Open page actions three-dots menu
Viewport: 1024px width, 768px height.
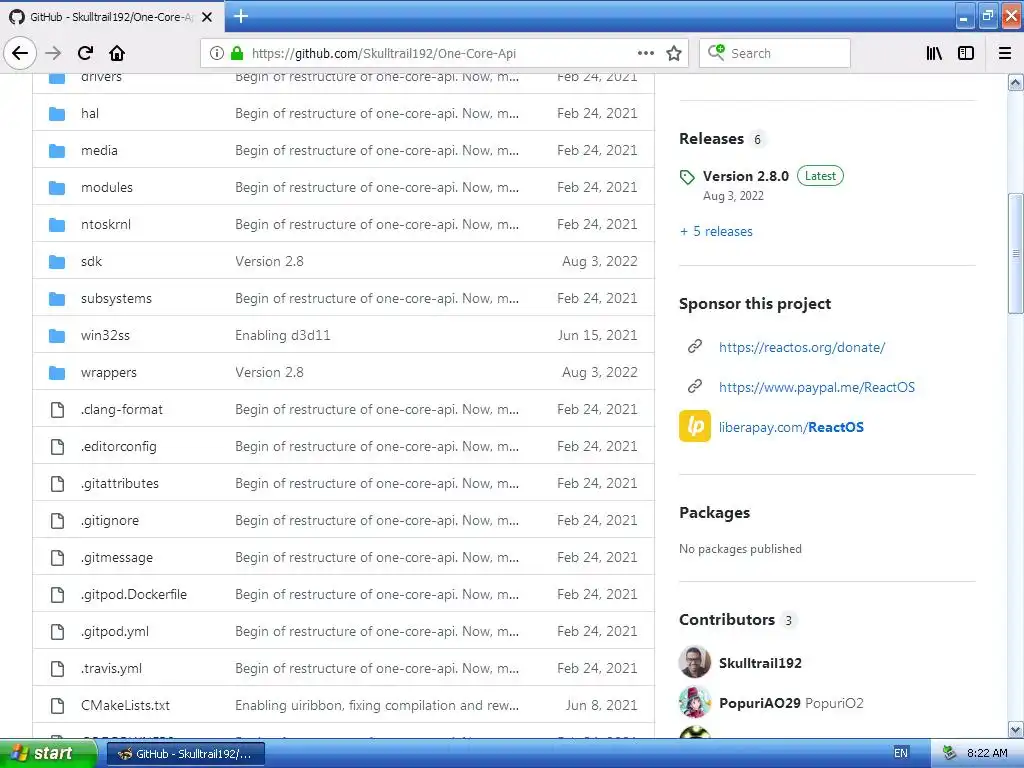point(645,54)
